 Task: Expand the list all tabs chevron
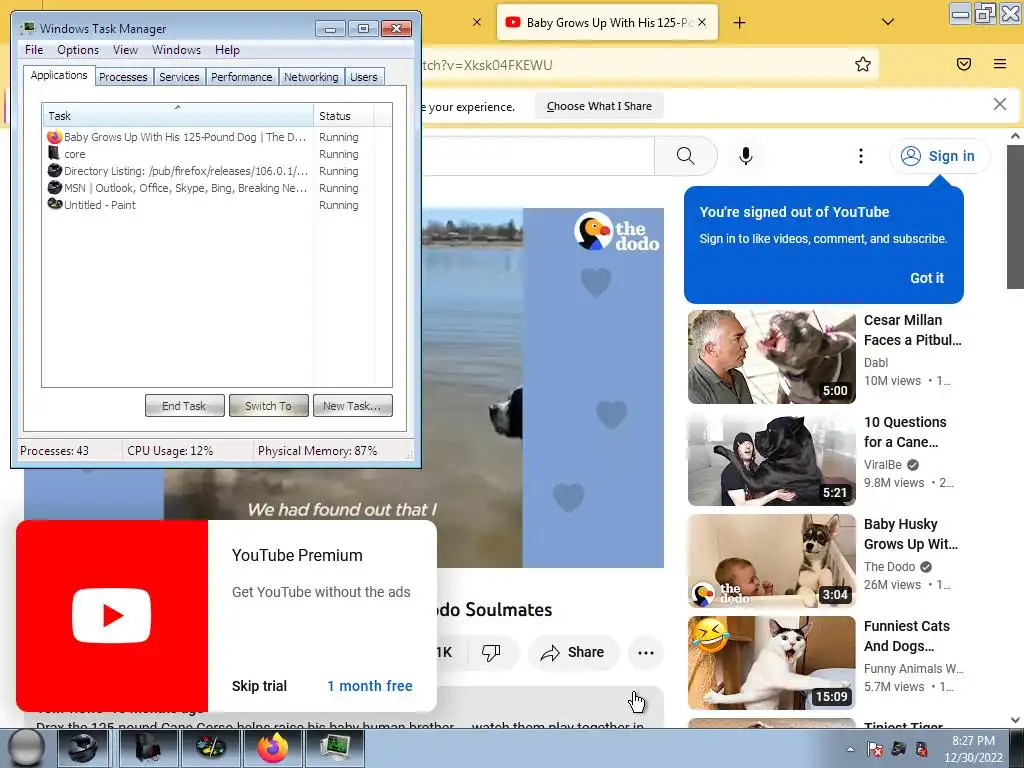point(888,22)
